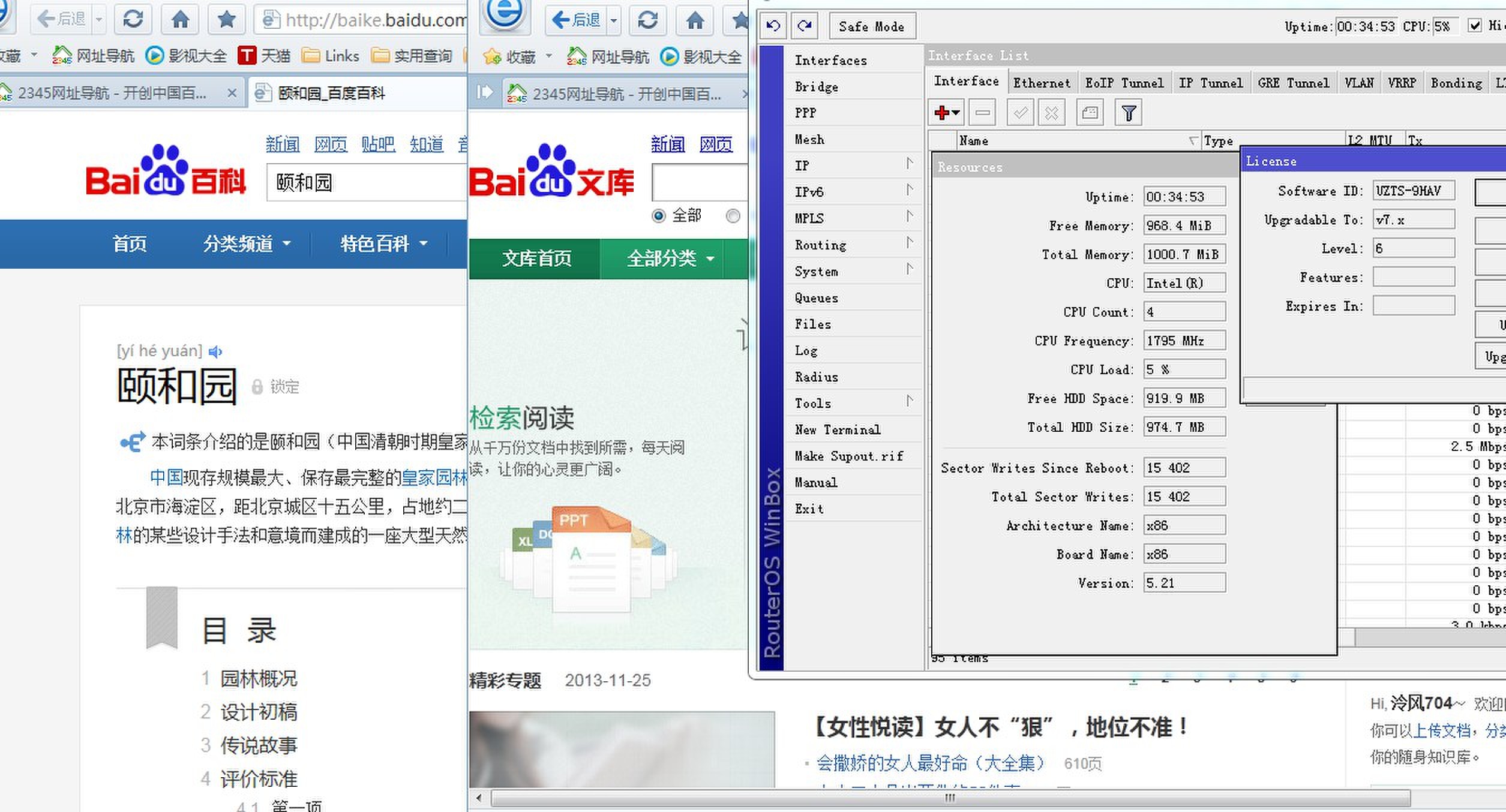Click home icon in middle browser

695,20
